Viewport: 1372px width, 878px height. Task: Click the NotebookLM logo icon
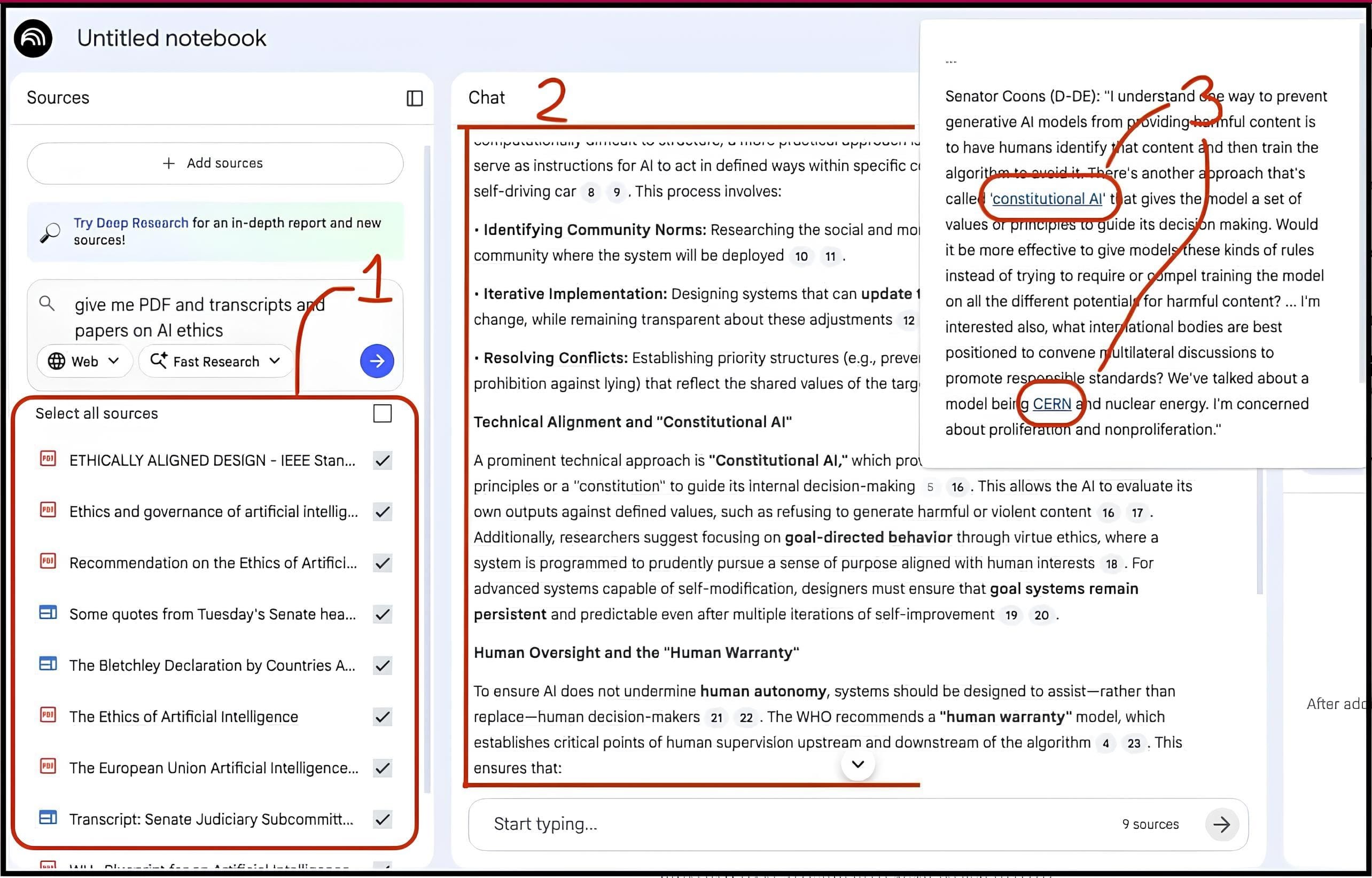pos(33,38)
